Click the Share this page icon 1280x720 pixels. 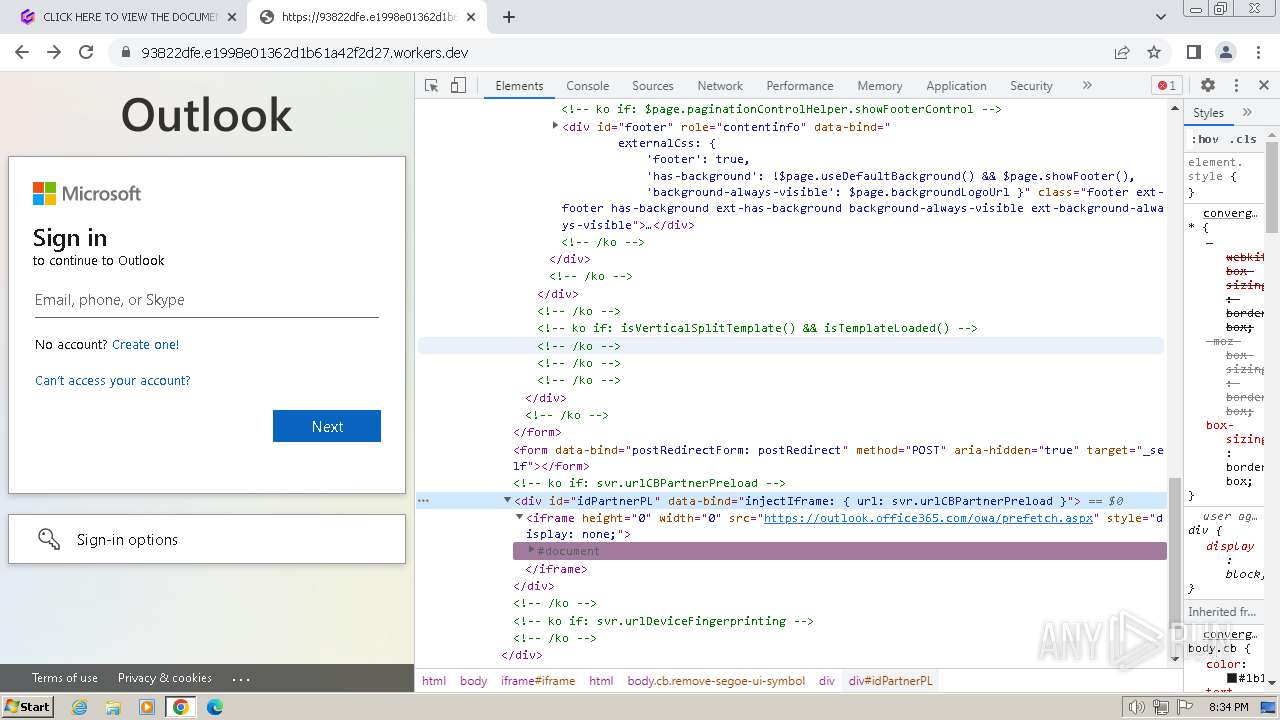click(x=1122, y=52)
